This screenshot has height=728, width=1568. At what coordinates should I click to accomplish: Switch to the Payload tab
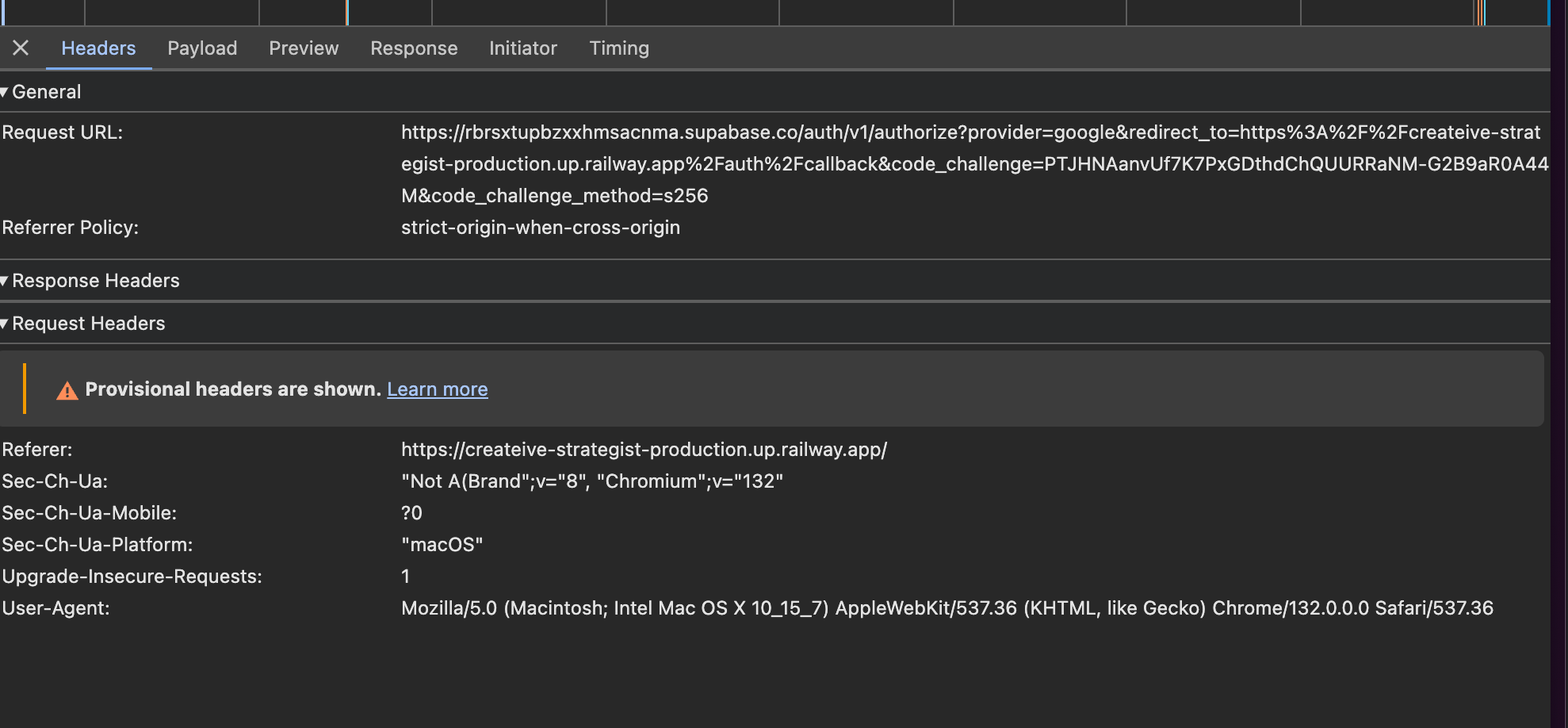point(202,48)
